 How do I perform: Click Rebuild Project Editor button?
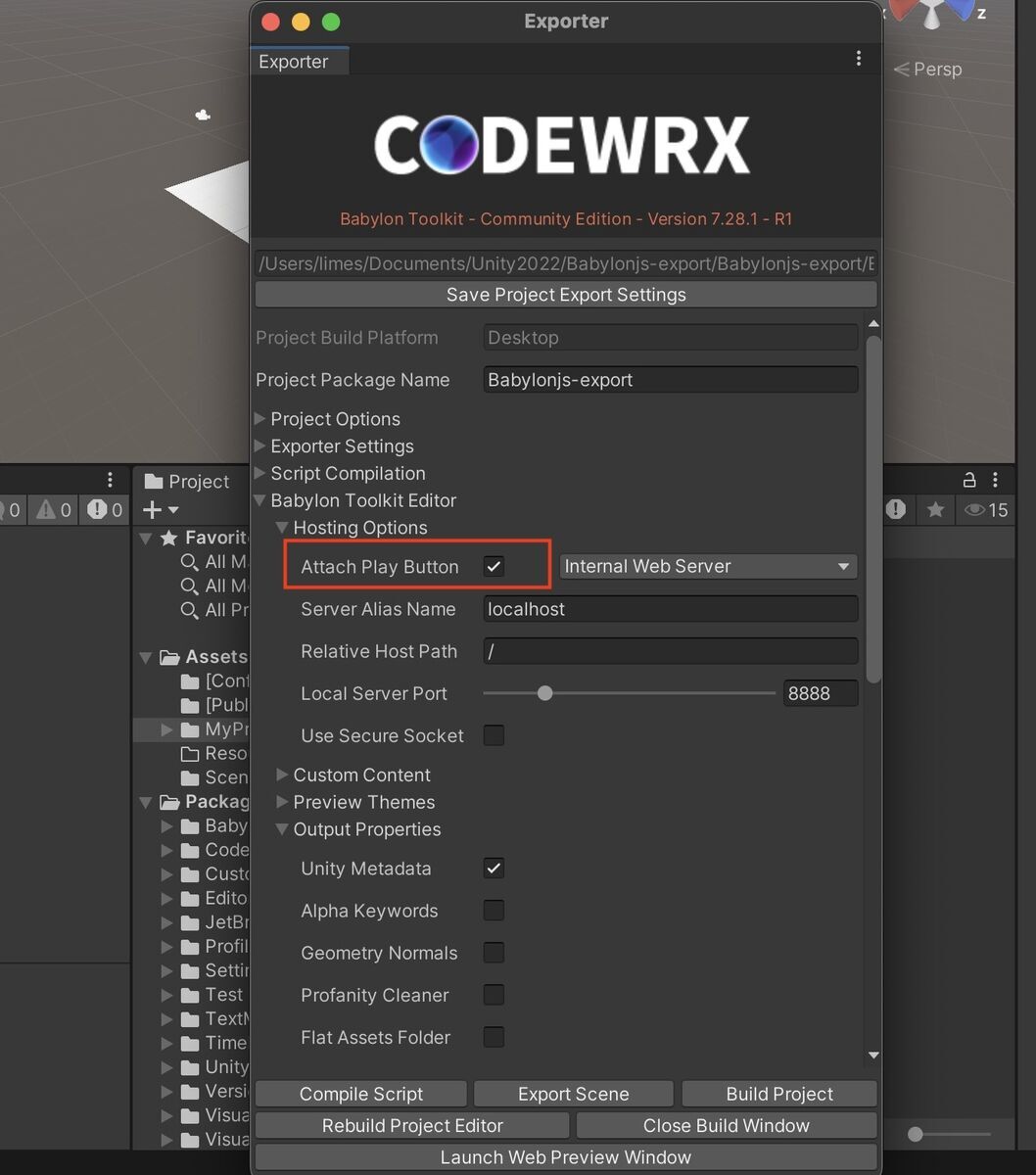[x=412, y=1125]
